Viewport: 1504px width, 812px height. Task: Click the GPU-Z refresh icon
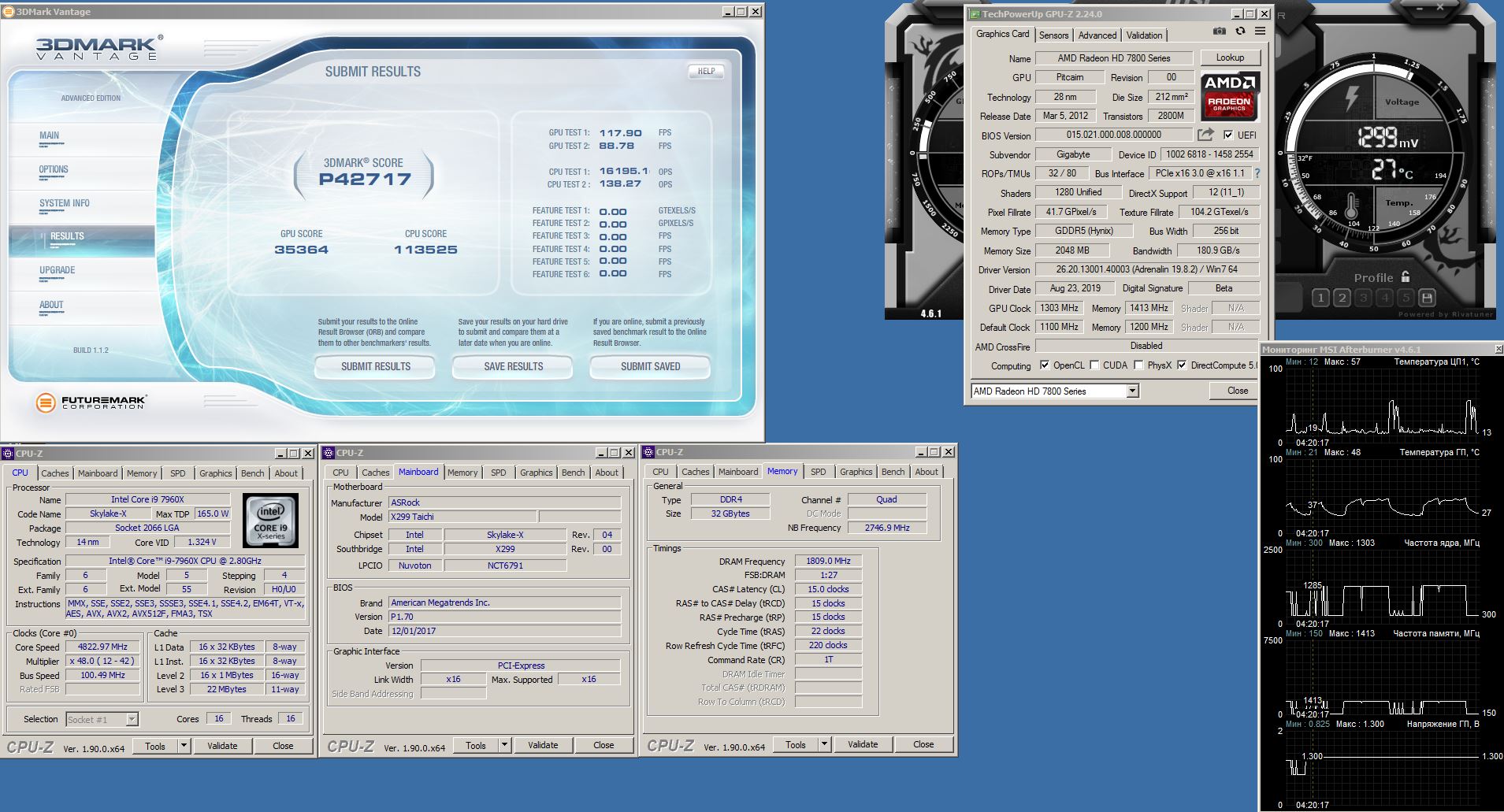1240,32
